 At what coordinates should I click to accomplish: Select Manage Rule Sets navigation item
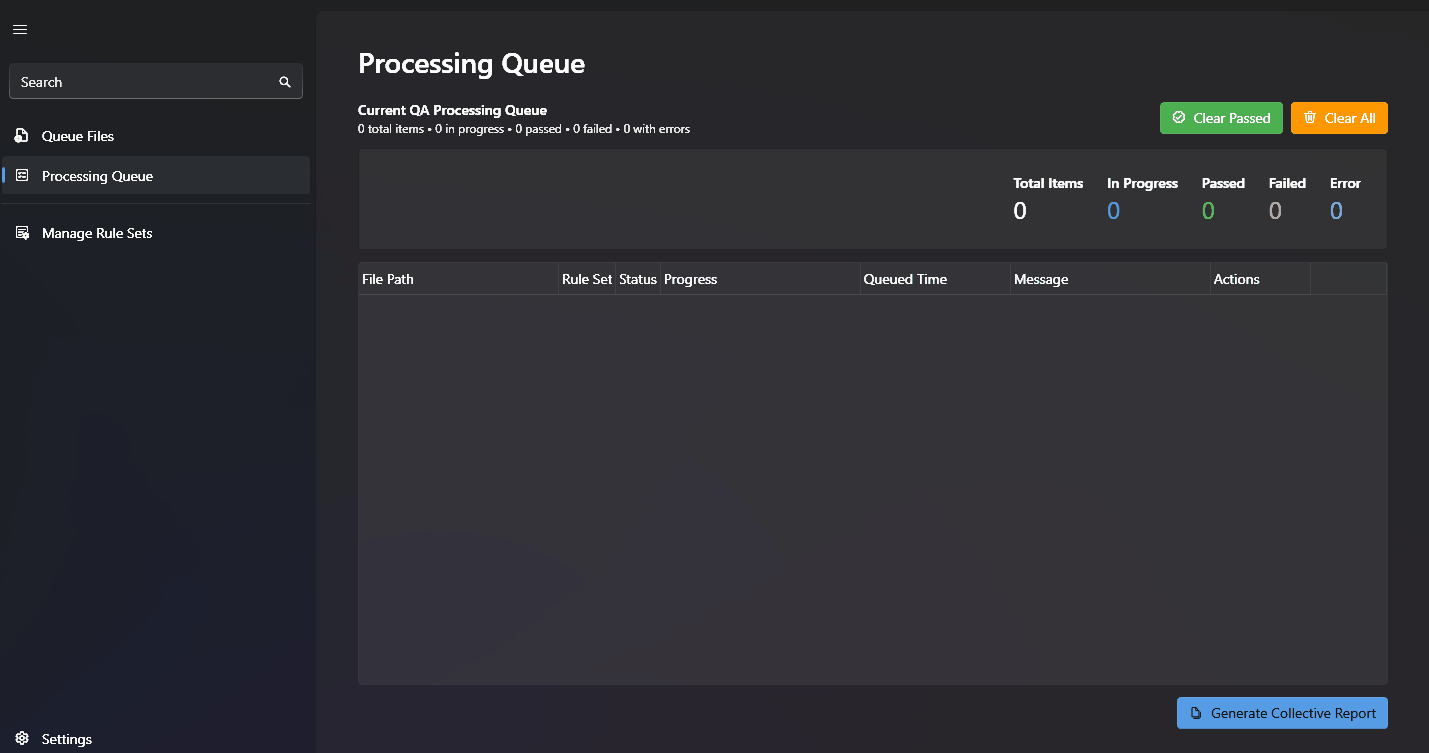coord(96,232)
